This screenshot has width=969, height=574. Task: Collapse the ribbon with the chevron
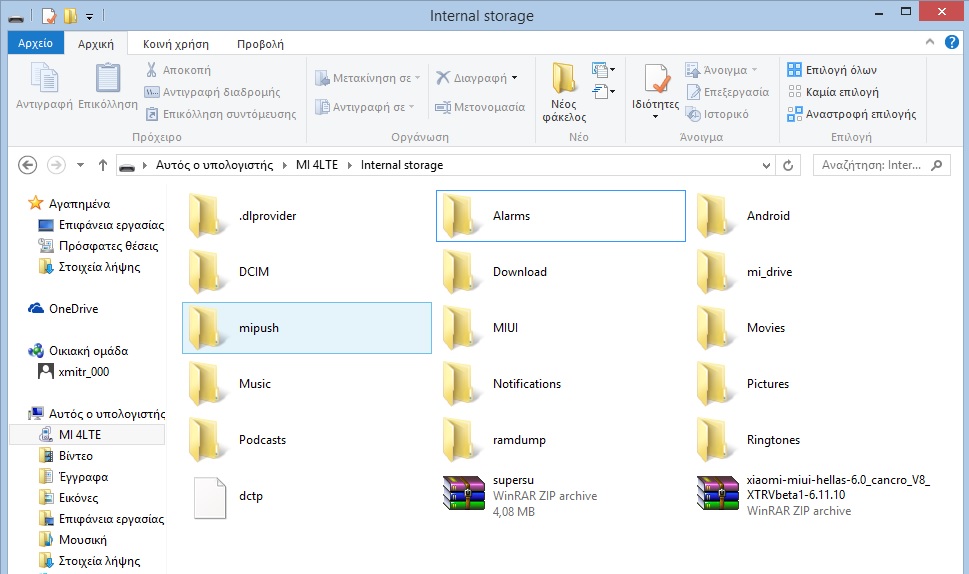929,43
